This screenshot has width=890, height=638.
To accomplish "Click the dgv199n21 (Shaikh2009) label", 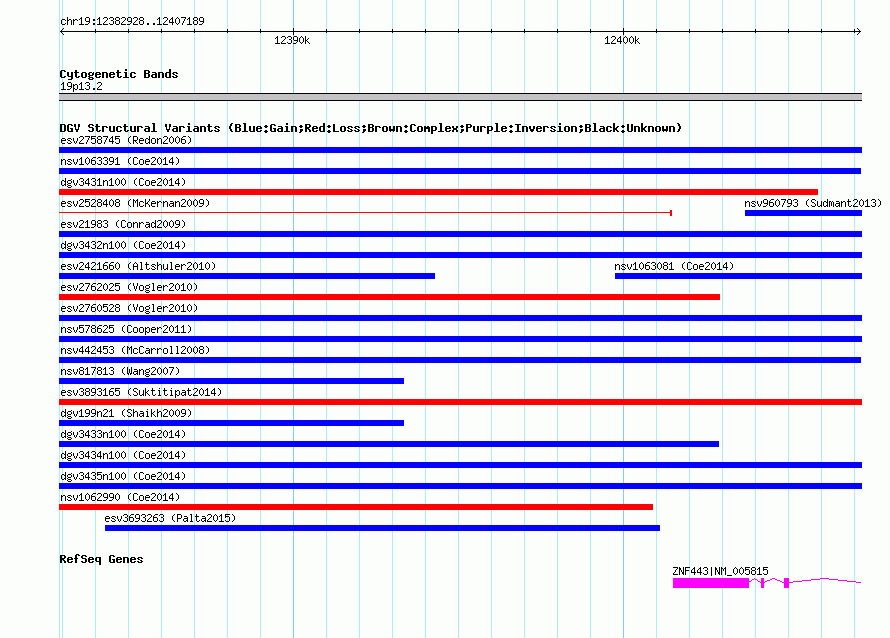I will pos(126,413).
